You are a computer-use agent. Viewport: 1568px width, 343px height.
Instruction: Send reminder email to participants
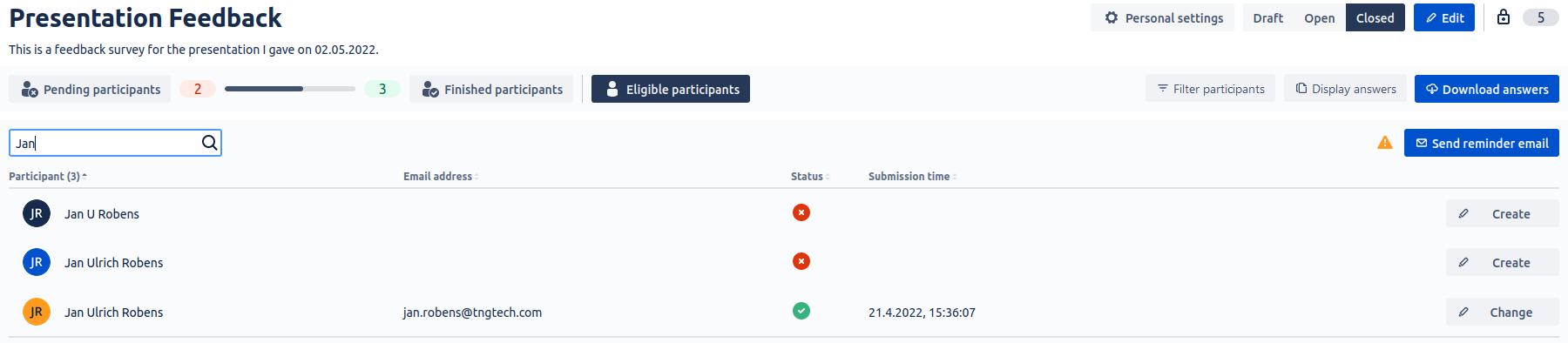click(1482, 143)
